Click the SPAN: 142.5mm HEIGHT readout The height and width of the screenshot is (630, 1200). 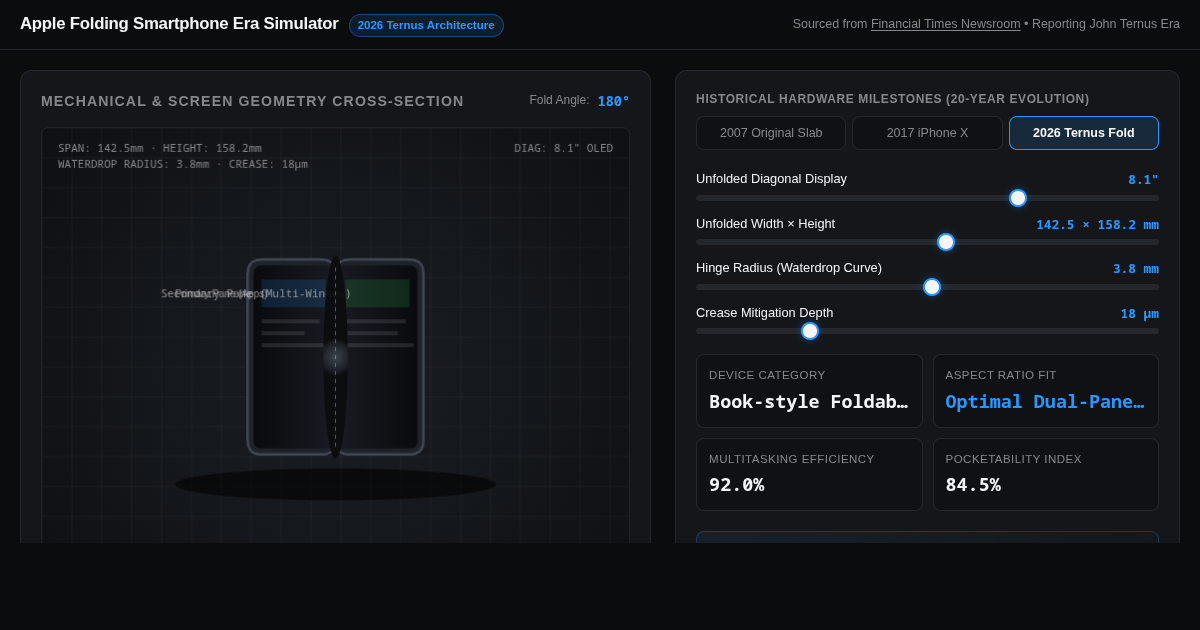click(x=160, y=148)
